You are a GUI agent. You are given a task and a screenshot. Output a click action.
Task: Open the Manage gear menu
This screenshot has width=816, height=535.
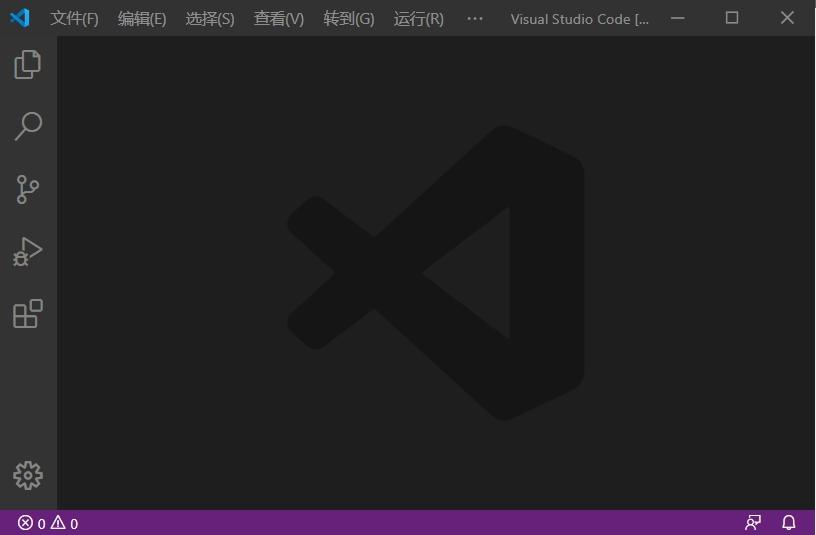tap(28, 475)
